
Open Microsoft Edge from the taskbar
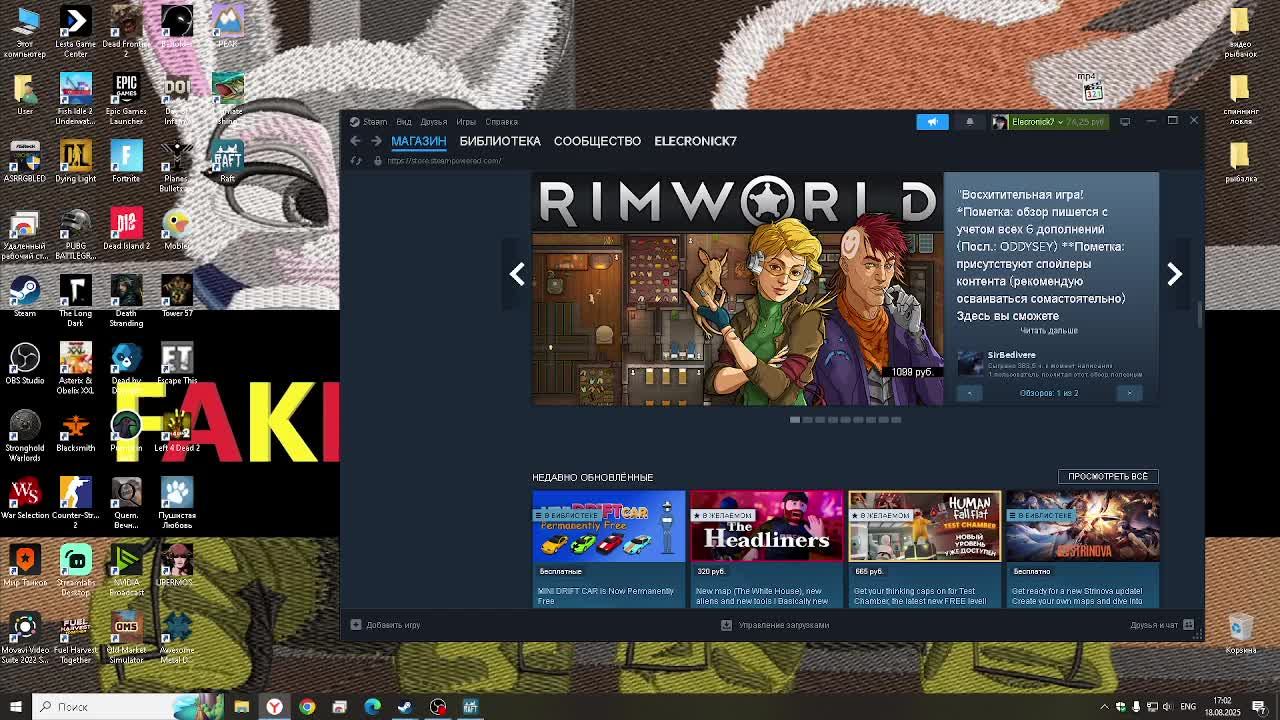click(x=372, y=707)
